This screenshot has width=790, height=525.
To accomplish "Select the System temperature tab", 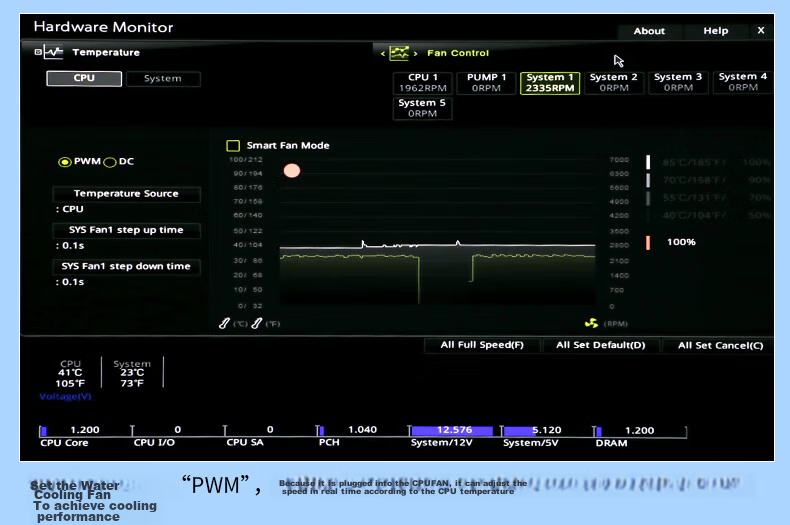I will pyautogui.click(x=163, y=79).
